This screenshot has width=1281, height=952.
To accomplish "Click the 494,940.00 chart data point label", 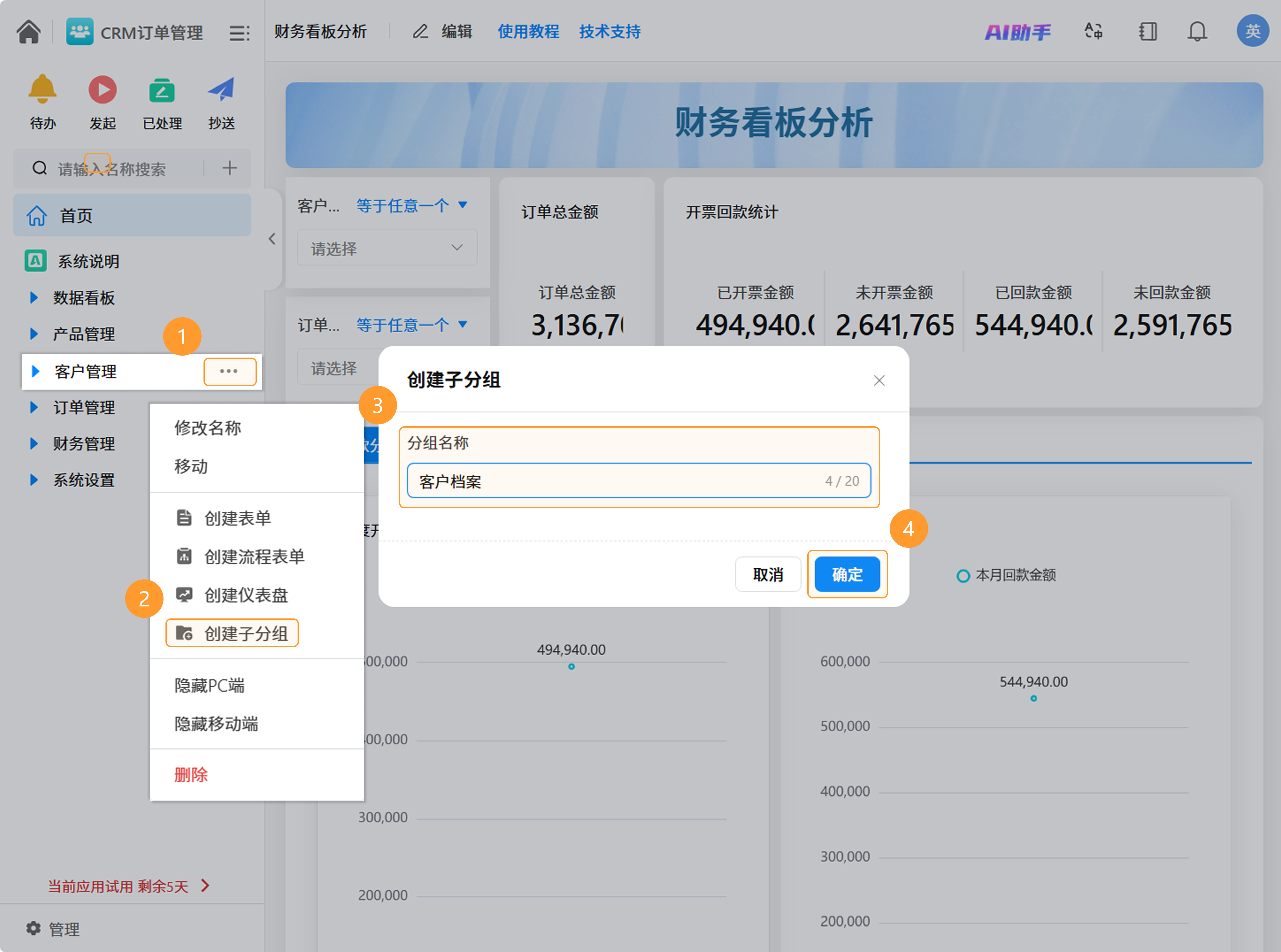I will (571, 649).
